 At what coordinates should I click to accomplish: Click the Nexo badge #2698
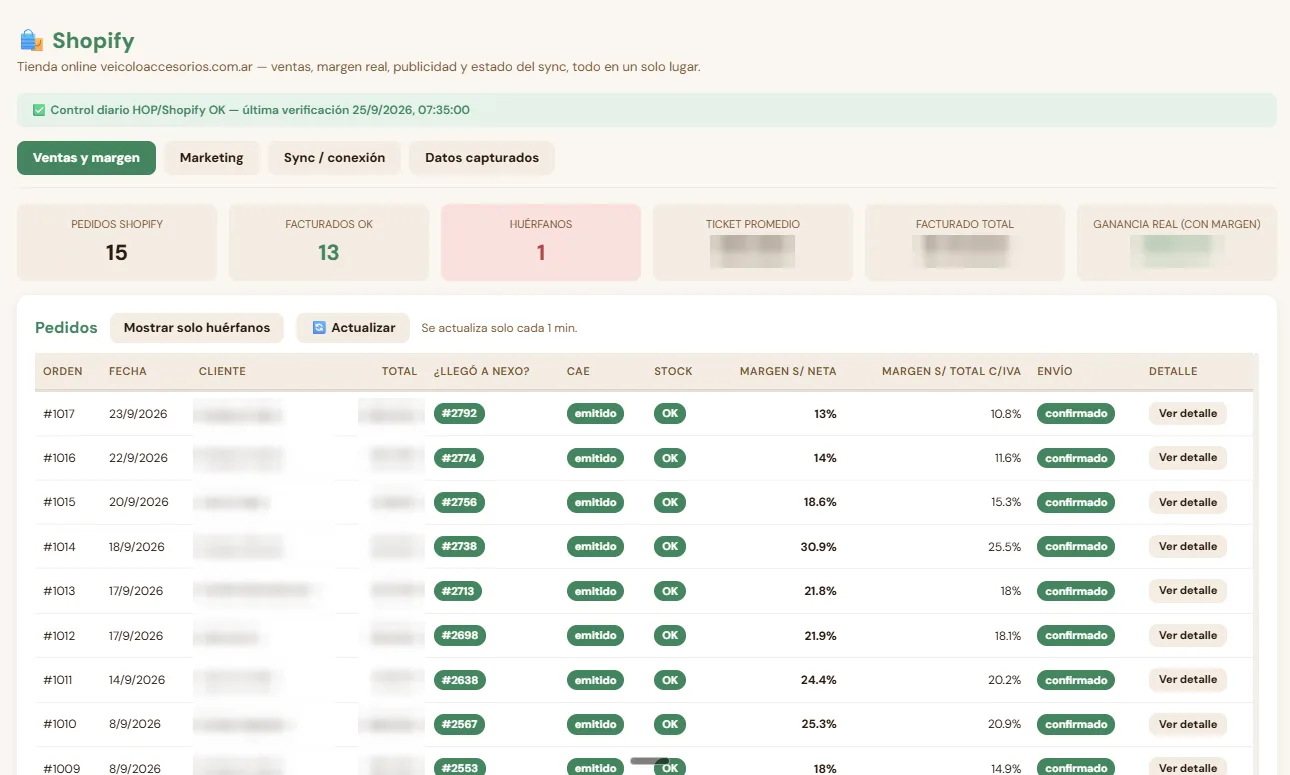pos(459,635)
